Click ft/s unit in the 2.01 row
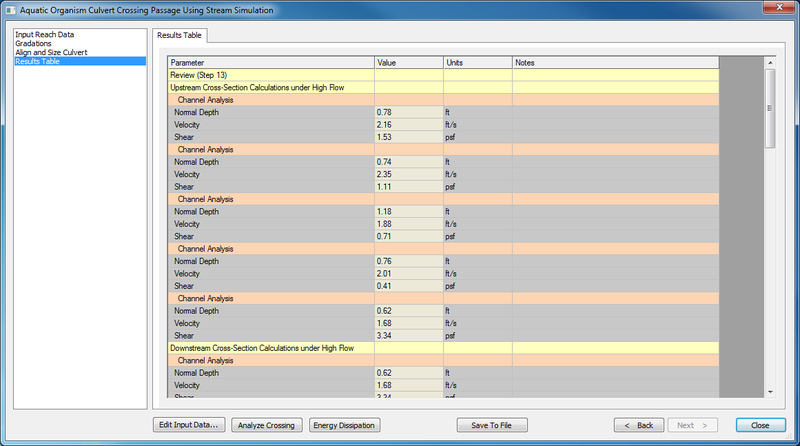 coord(451,274)
